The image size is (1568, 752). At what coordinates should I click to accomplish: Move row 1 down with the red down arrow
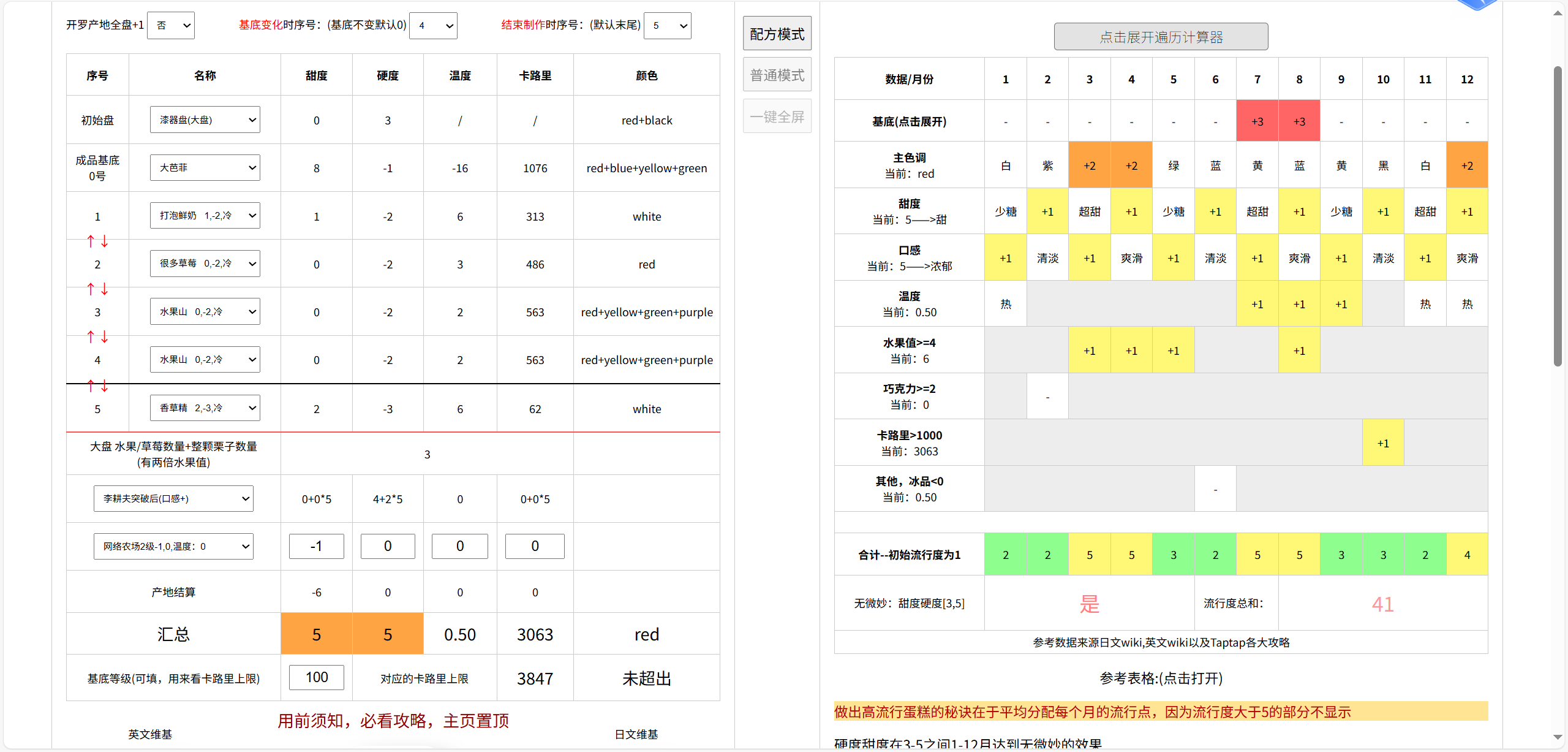point(105,241)
